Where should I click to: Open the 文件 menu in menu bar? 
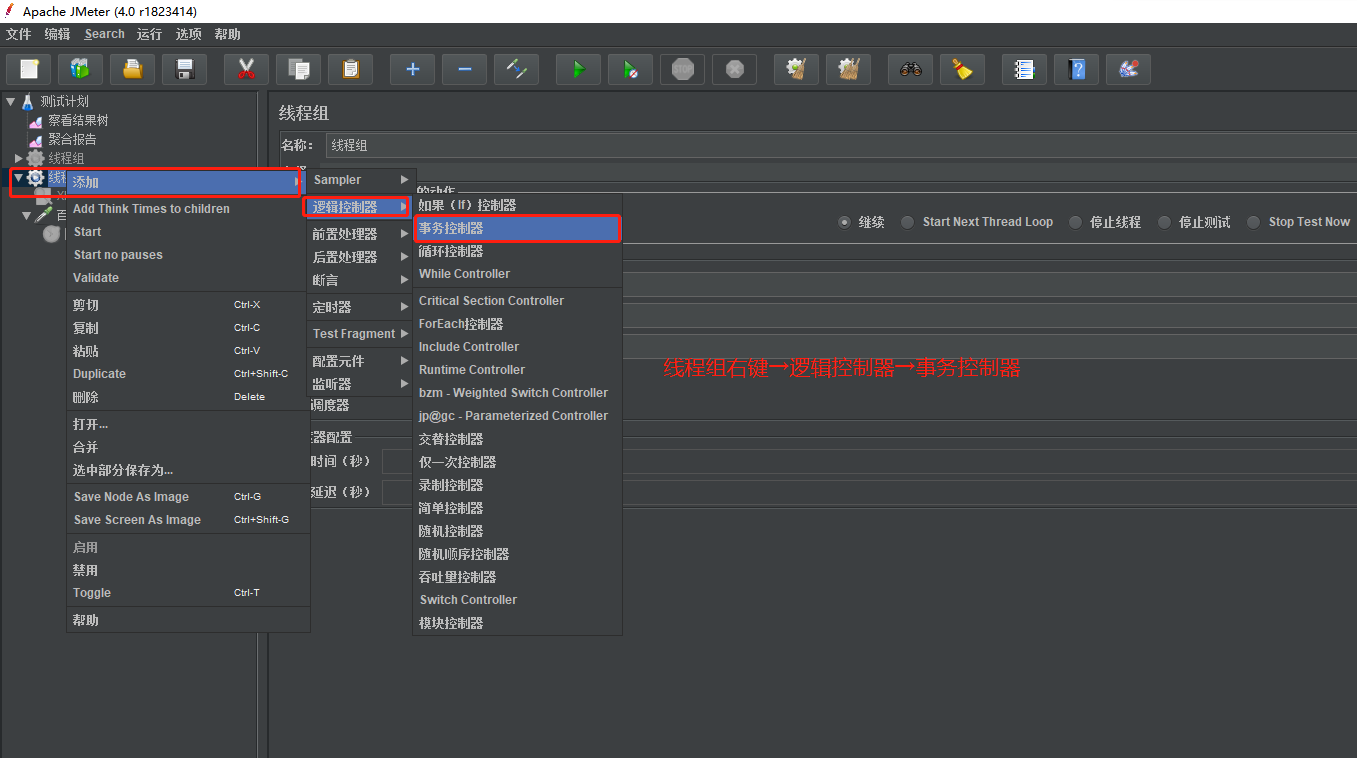[x=19, y=34]
